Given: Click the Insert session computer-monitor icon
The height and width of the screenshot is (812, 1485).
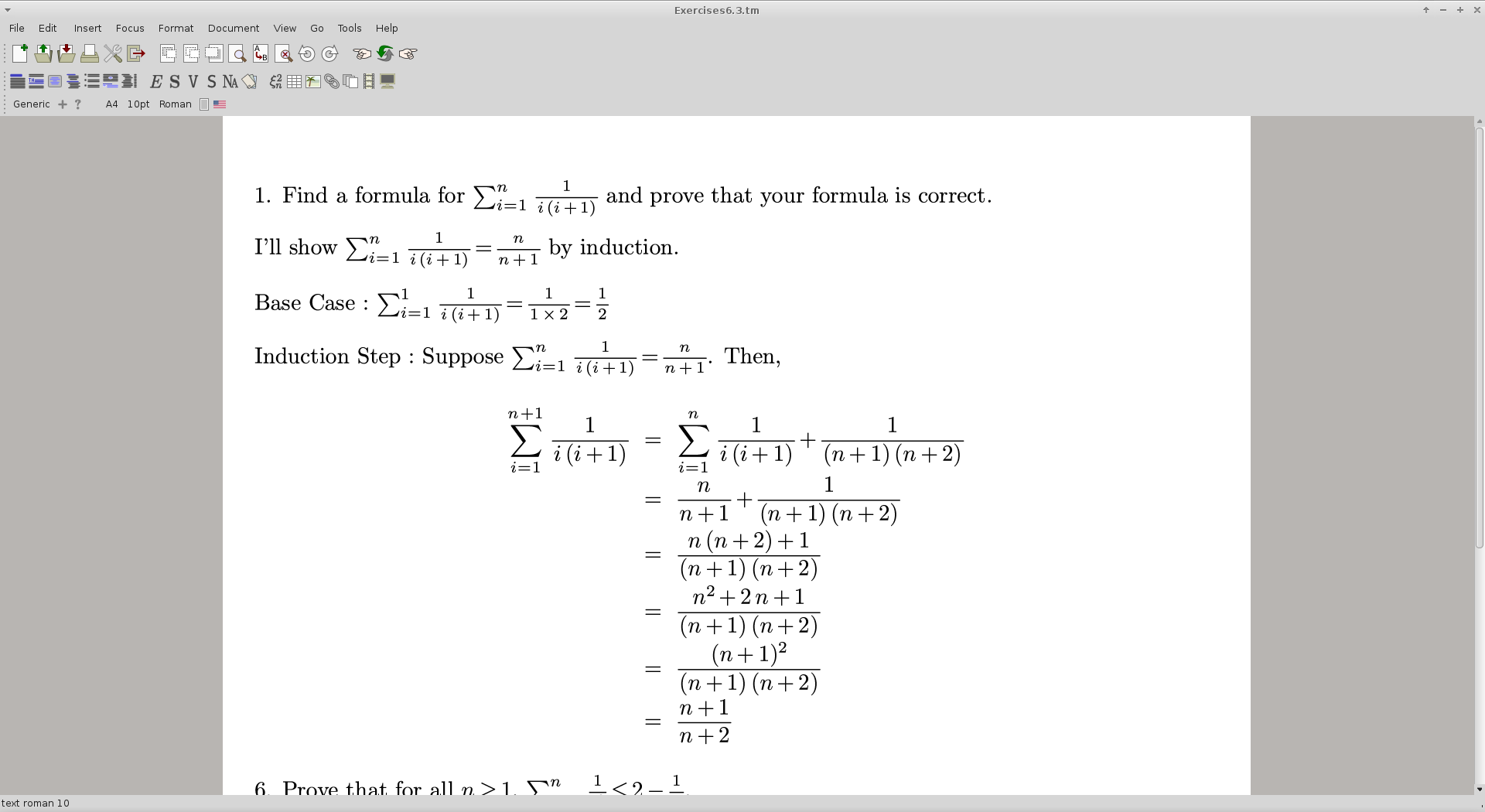Looking at the screenshot, I should click(387, 81).
